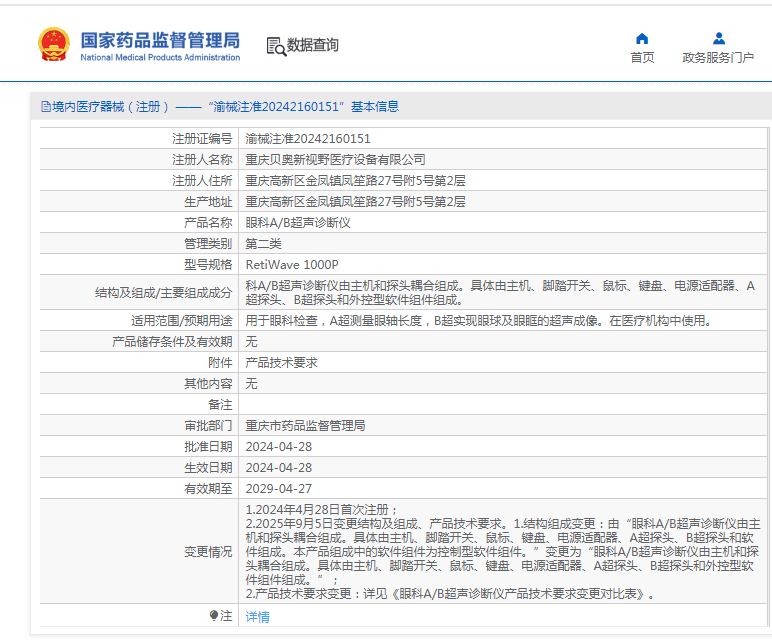Click the national emblem logo
The height and width of the screenshot is (642, 772).
53,45
